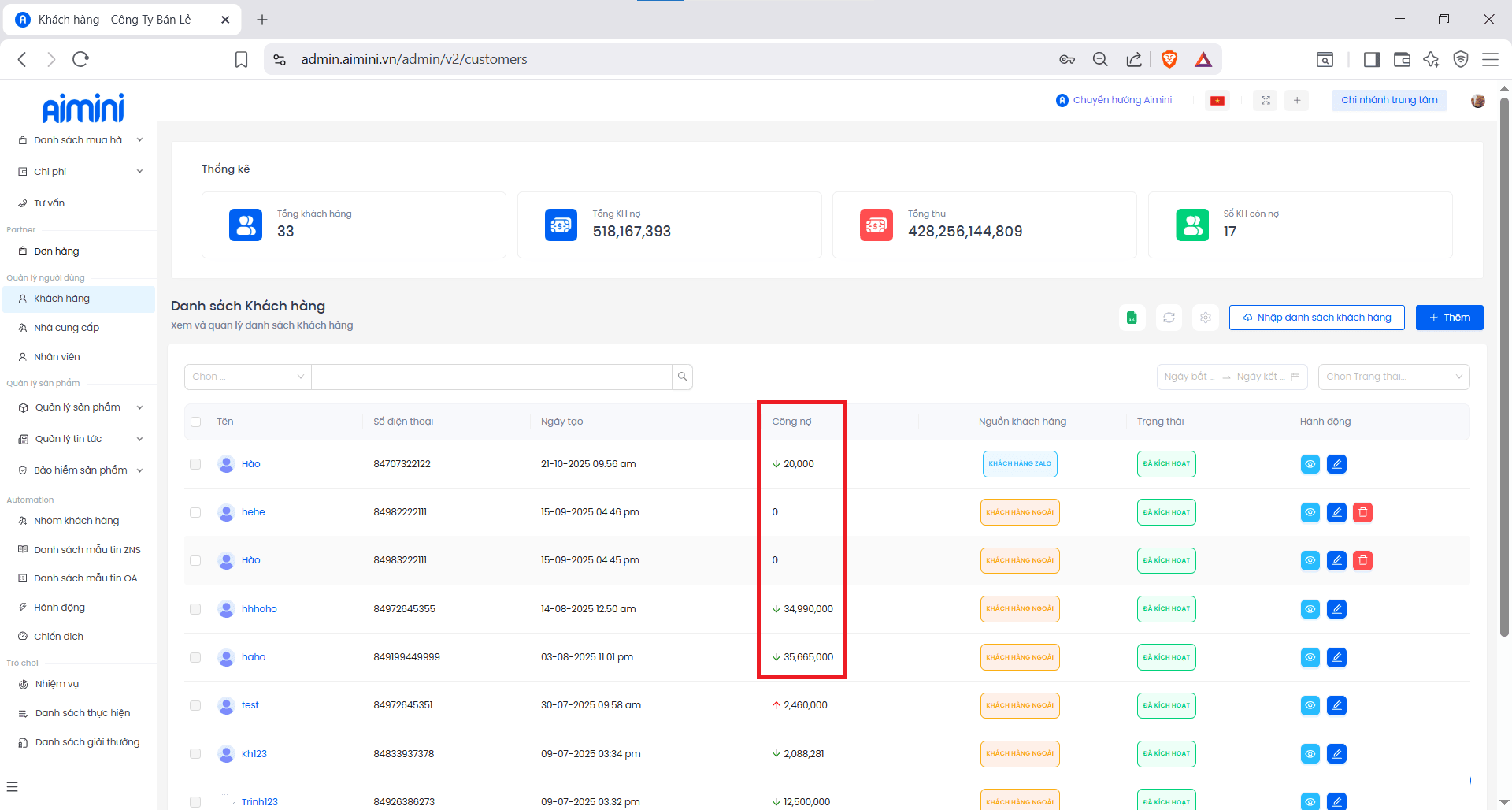Image resolution: width=1512 pixels, height=810 pixels.
Task: Click the search magnifier icon
Action: point(683,377)
